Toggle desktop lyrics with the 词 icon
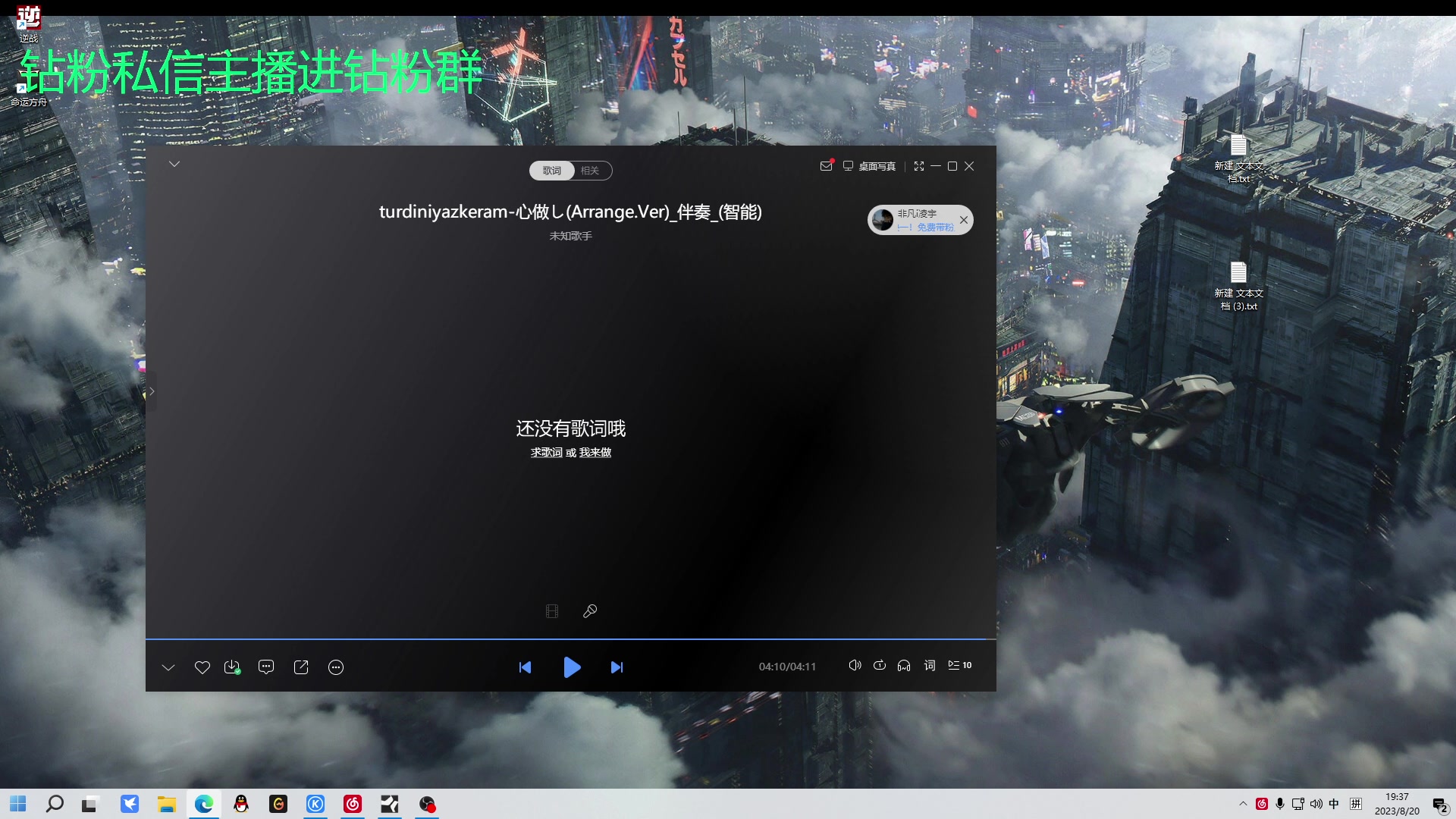The width and height of the screenshot is (1456, 819). (x=929, y=665)
